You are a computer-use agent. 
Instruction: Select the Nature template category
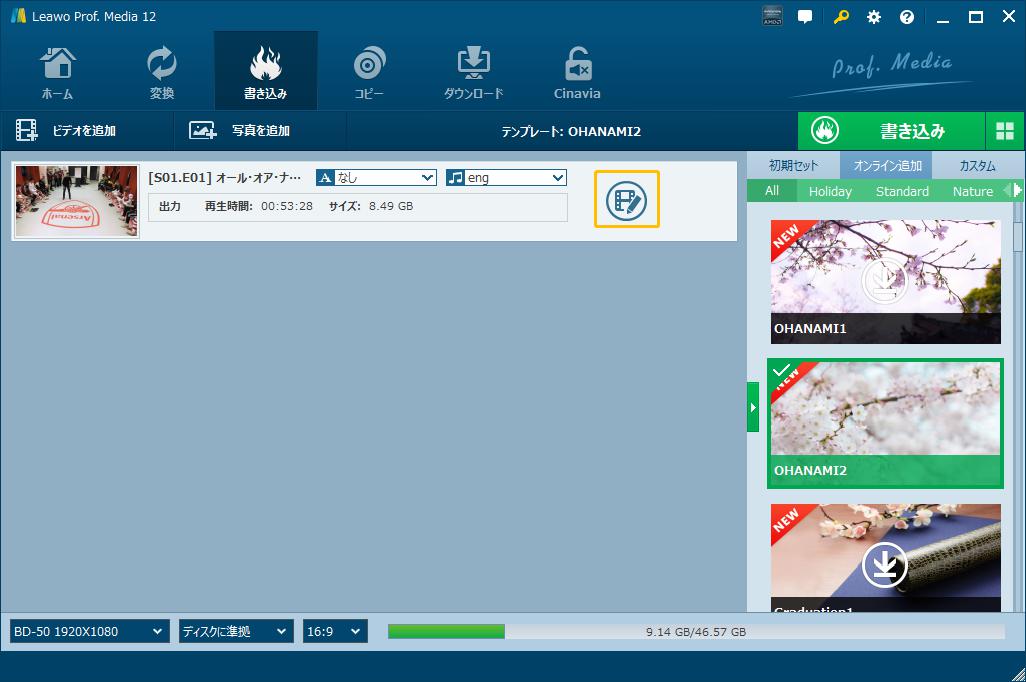pos(972,191)
